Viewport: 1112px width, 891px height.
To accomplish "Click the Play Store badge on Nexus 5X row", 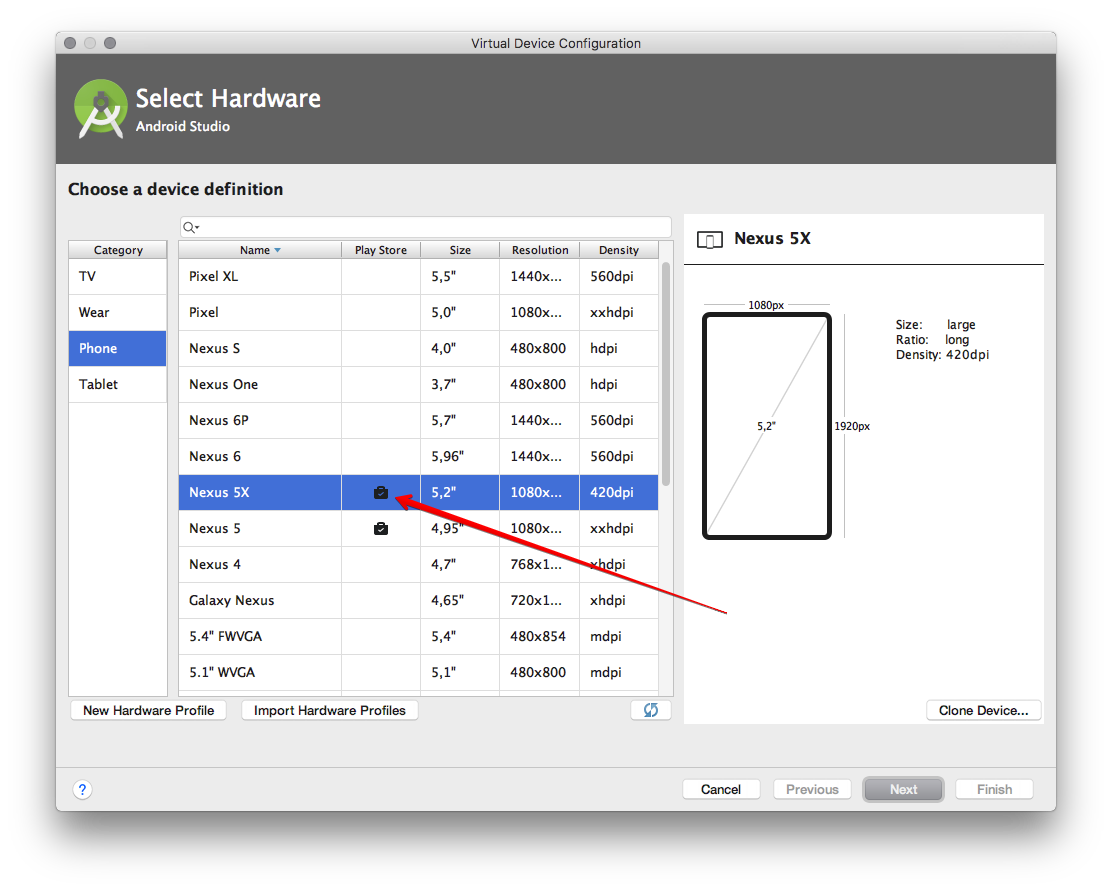I will [380, 492].
